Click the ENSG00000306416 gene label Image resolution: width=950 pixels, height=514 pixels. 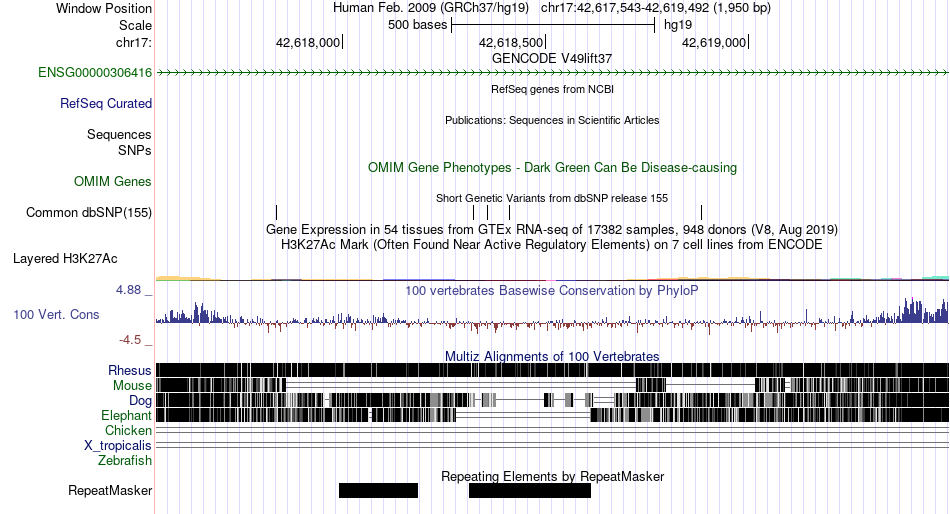click(x=95, y=73)
